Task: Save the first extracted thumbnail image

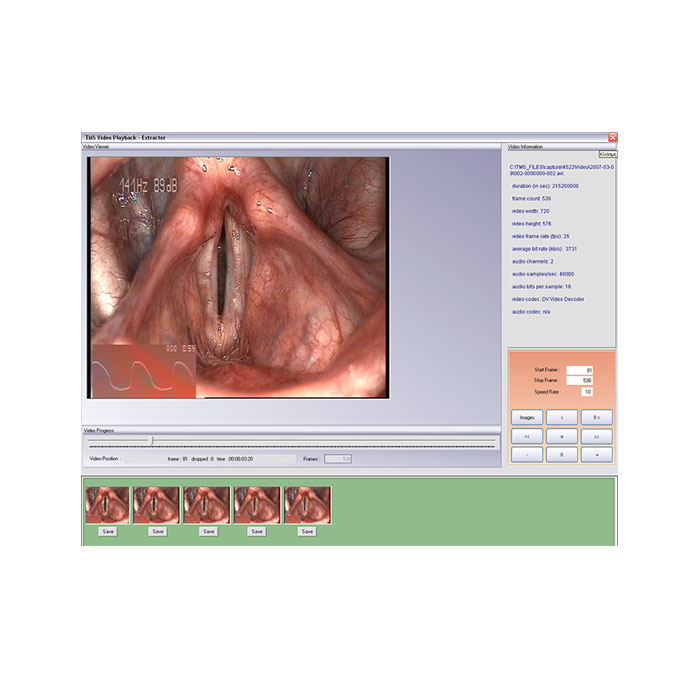Action: 108,532
